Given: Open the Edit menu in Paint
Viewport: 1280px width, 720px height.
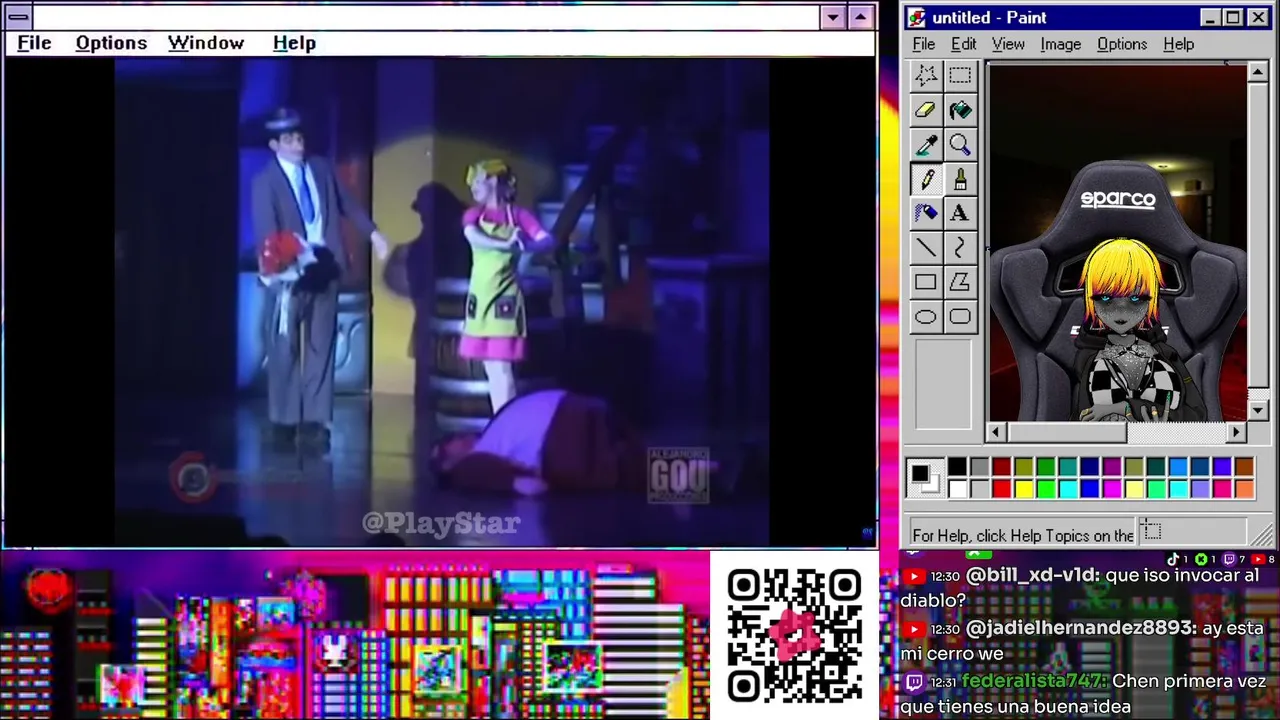Looking at the screenshot, I should click(964, 44).
